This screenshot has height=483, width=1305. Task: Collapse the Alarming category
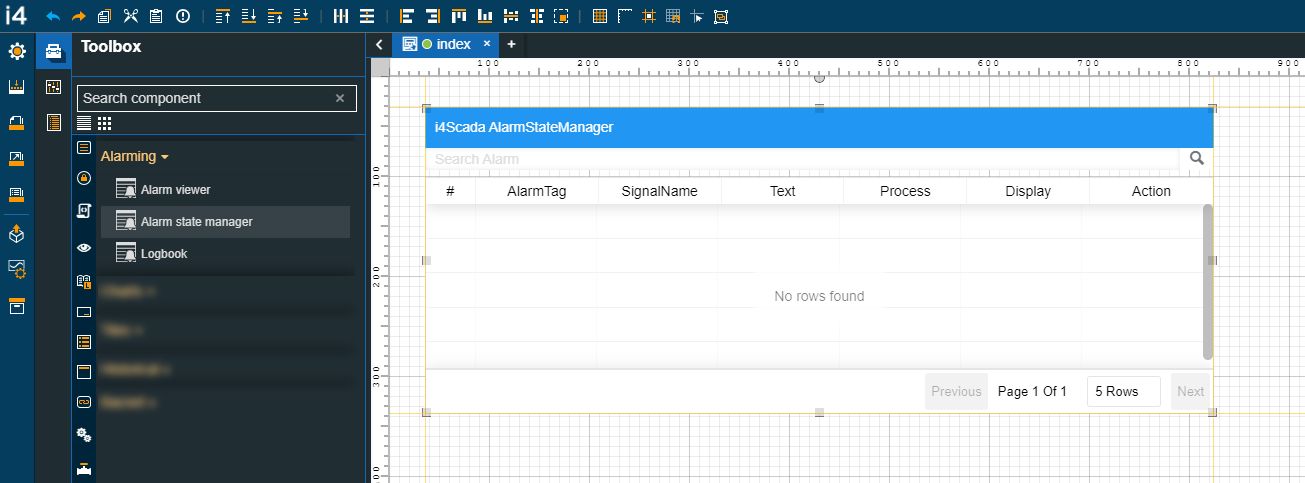pyautogui.click(x=135, y=156)
